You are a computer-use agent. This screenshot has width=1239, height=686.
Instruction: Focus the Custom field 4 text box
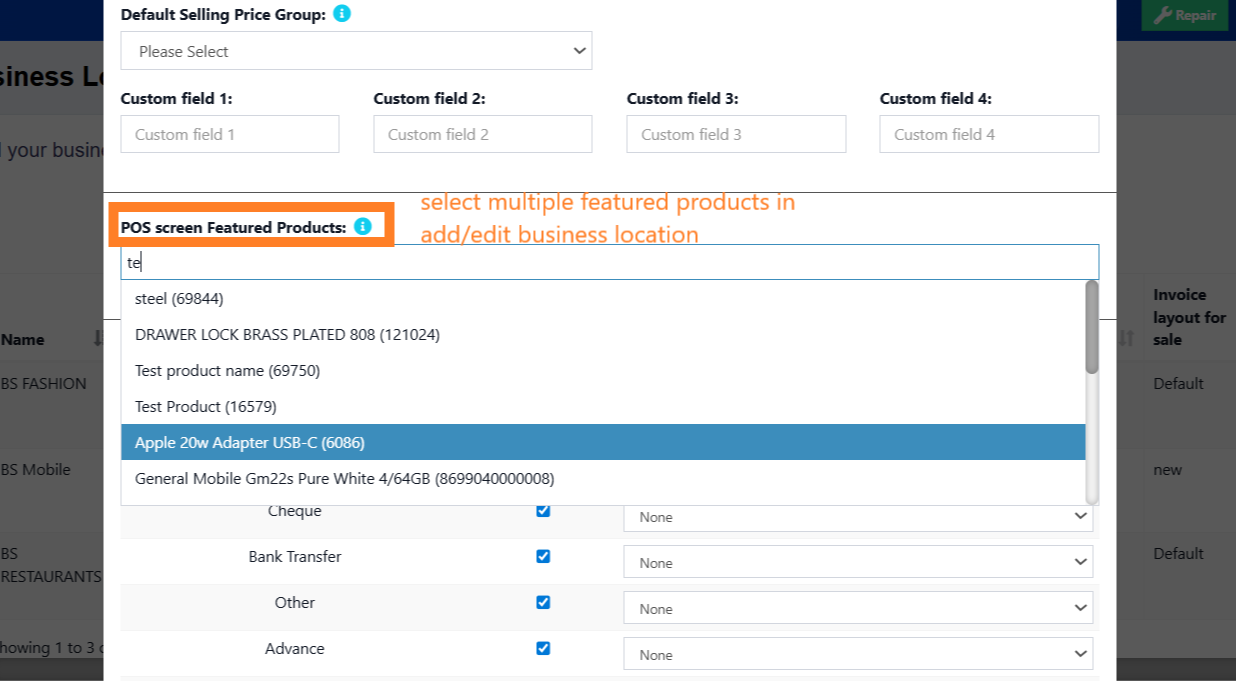[x=989, y=134]
